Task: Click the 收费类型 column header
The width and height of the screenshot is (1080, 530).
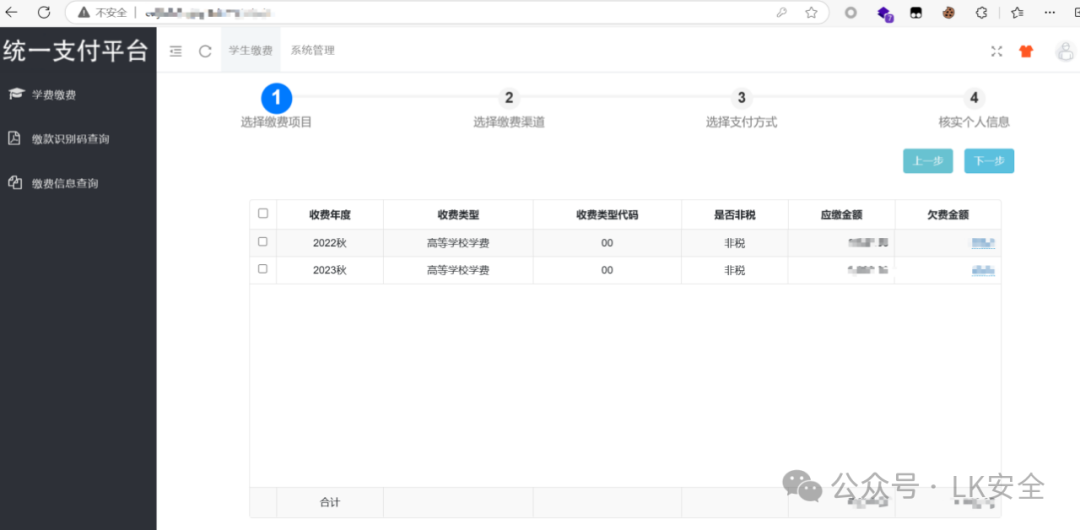Action: [458, 214]
